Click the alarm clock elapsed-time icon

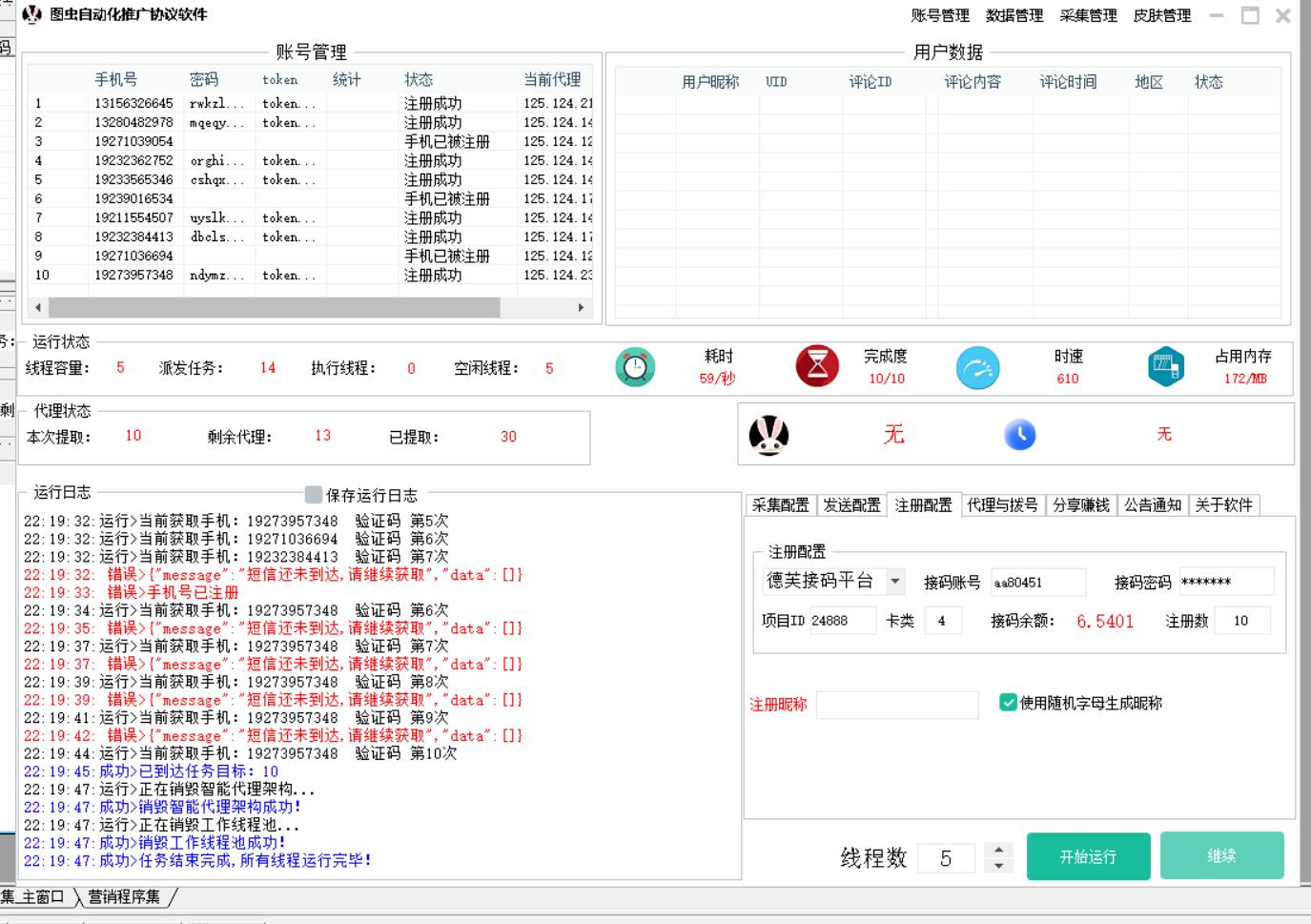pyautogui.click(x=635, y=368)
